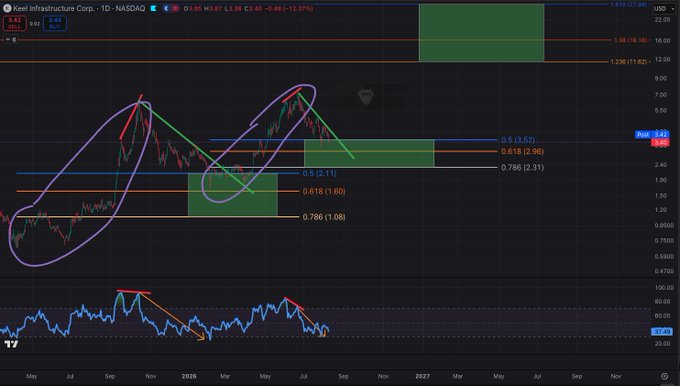Viewport: 680px width, 386px height.
Task: Click the final Nov label on time axis
Action: click(x=616, y=376)
